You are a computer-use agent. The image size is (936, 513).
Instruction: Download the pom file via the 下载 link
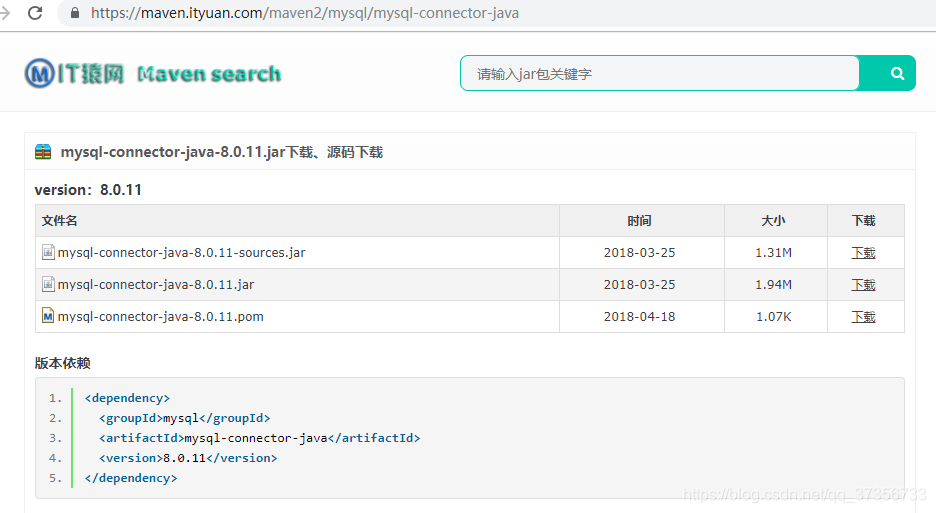(x=863, y=317)
